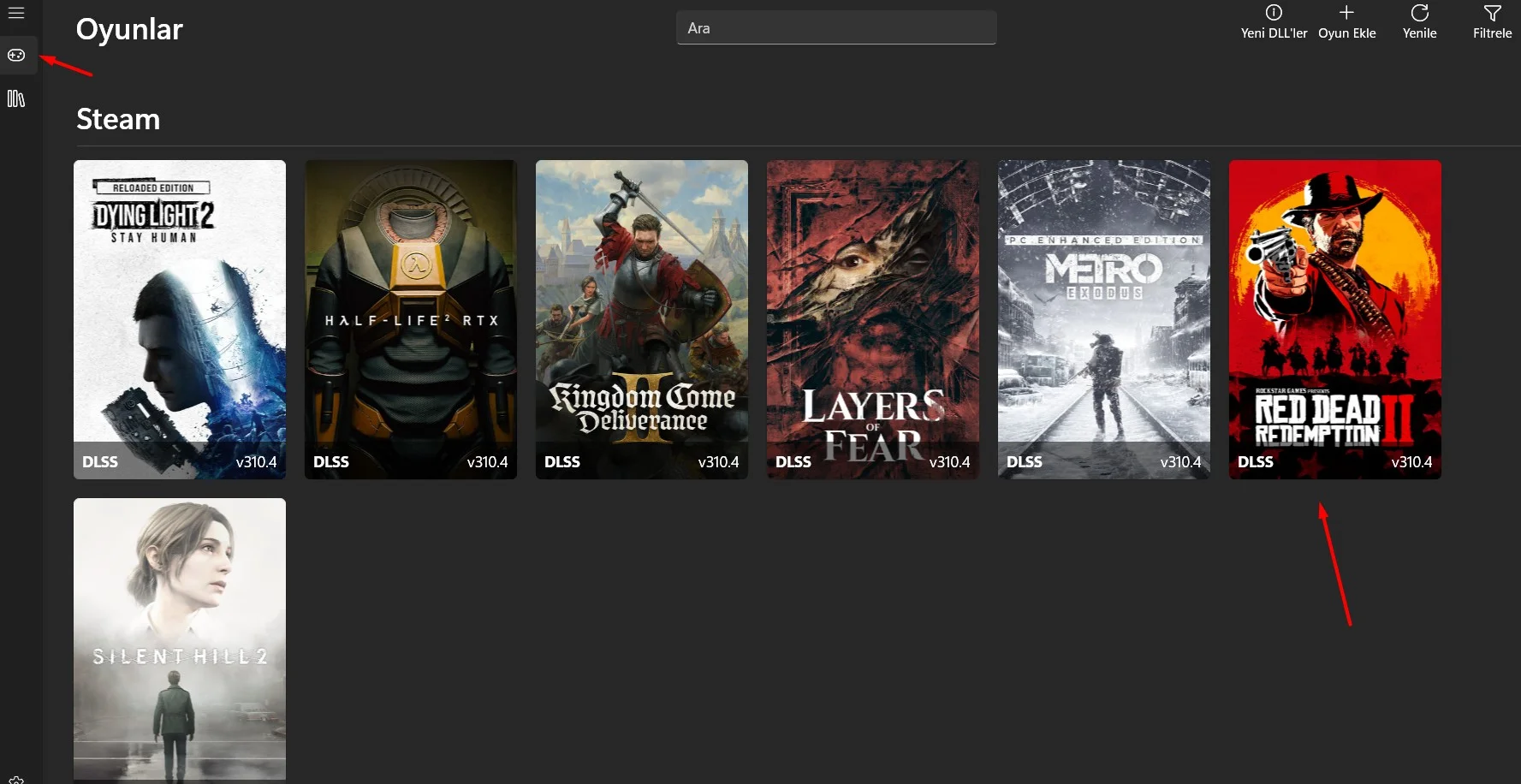Open the Silent Hill 2 game card
Screen dimensions: 1521x784
(x=180, y=640)
